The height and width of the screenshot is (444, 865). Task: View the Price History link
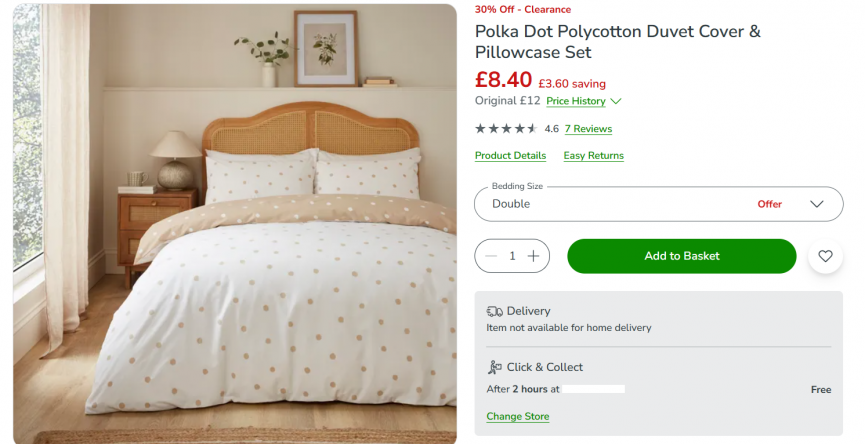[575, 101]
